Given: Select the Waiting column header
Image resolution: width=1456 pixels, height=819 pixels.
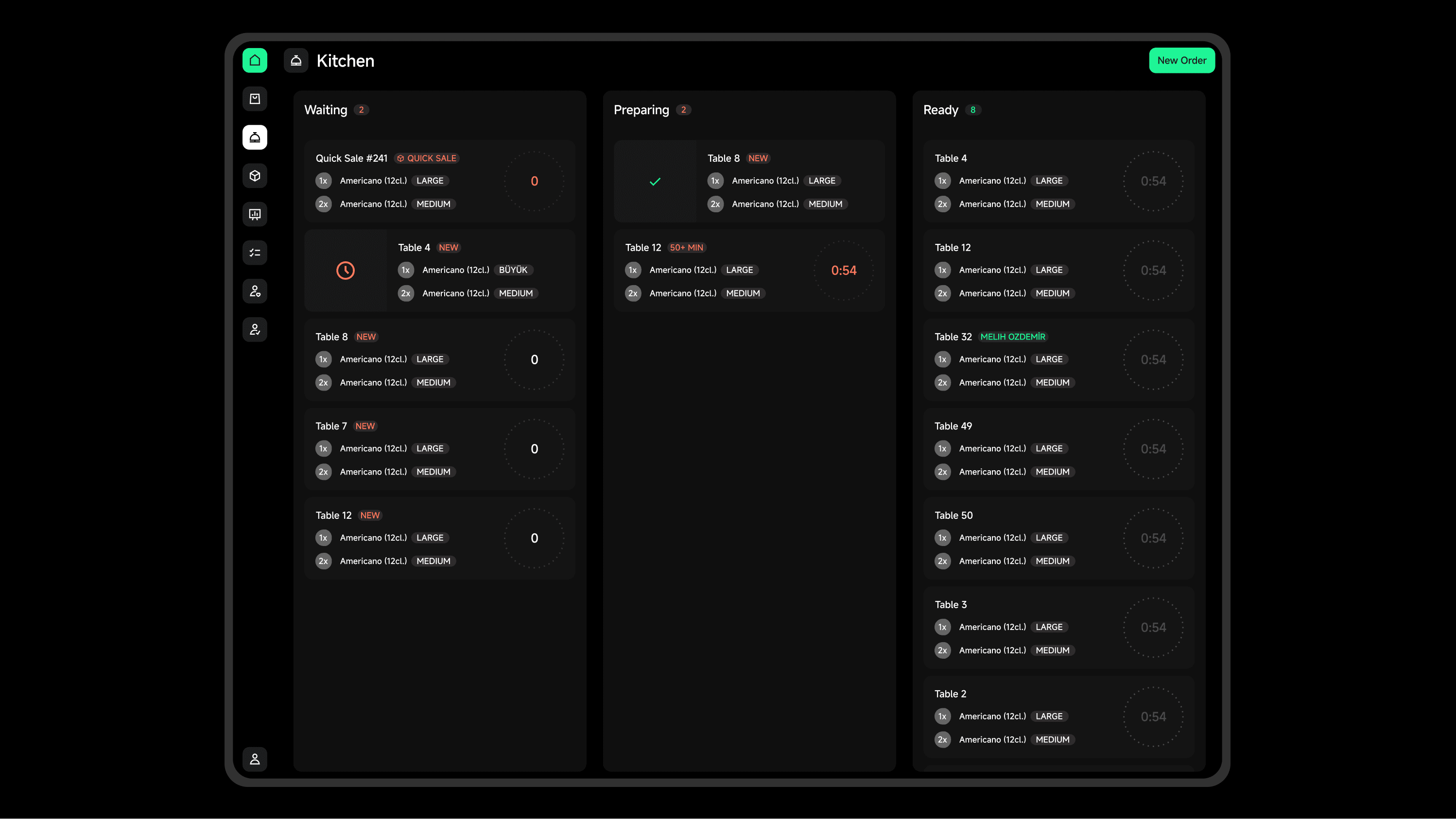Looking at the screenshot, I should pos(326,110).
